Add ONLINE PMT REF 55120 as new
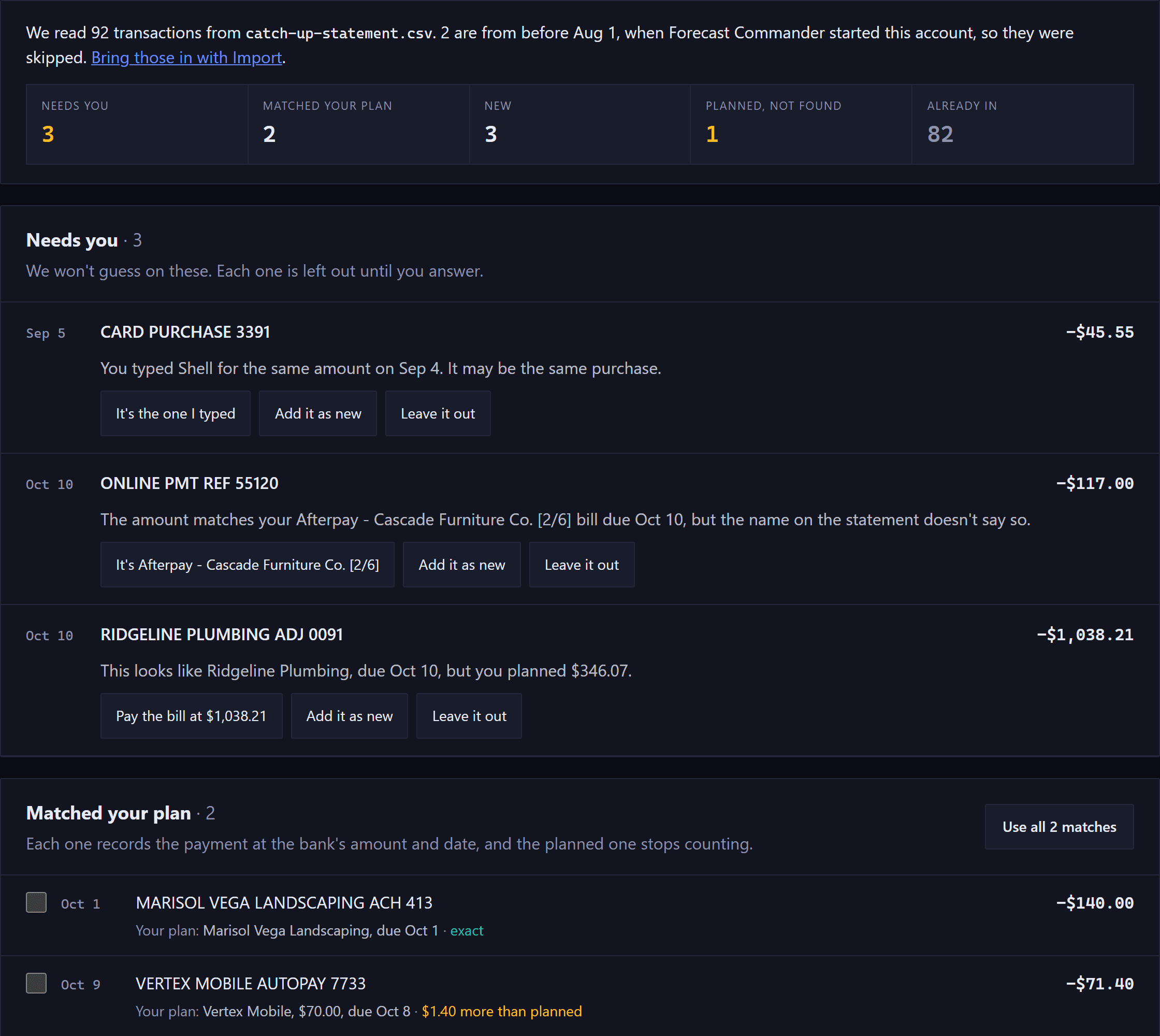 tap(461, 565)
